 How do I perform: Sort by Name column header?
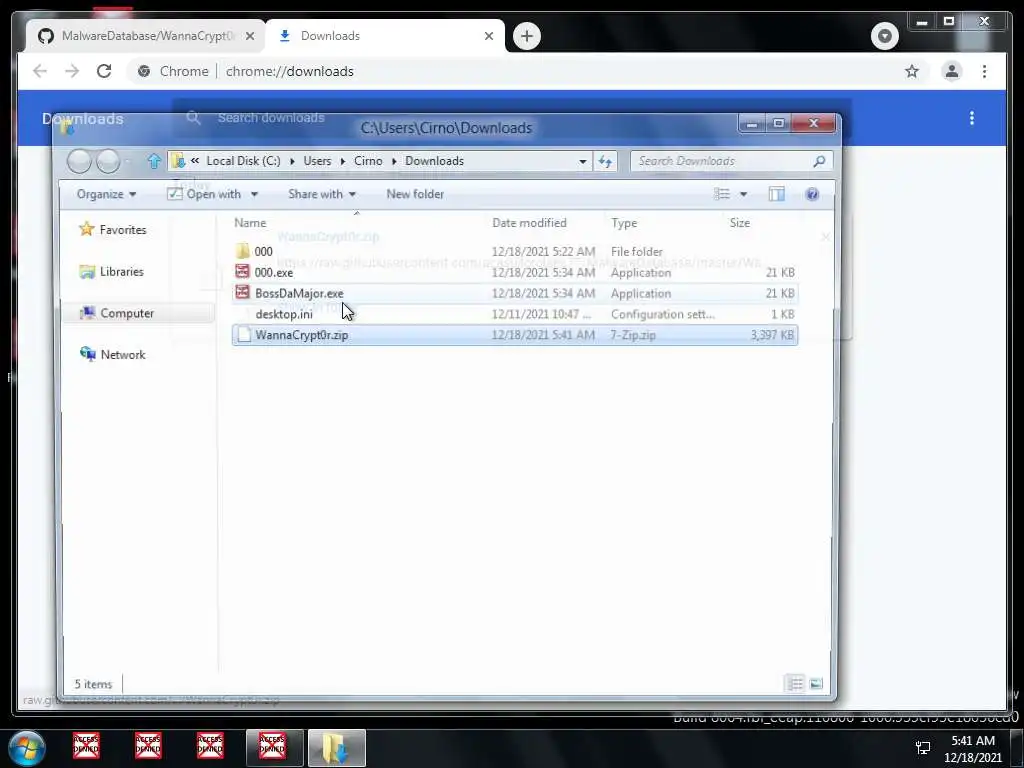pyautogui.click(x=250, y=223)
